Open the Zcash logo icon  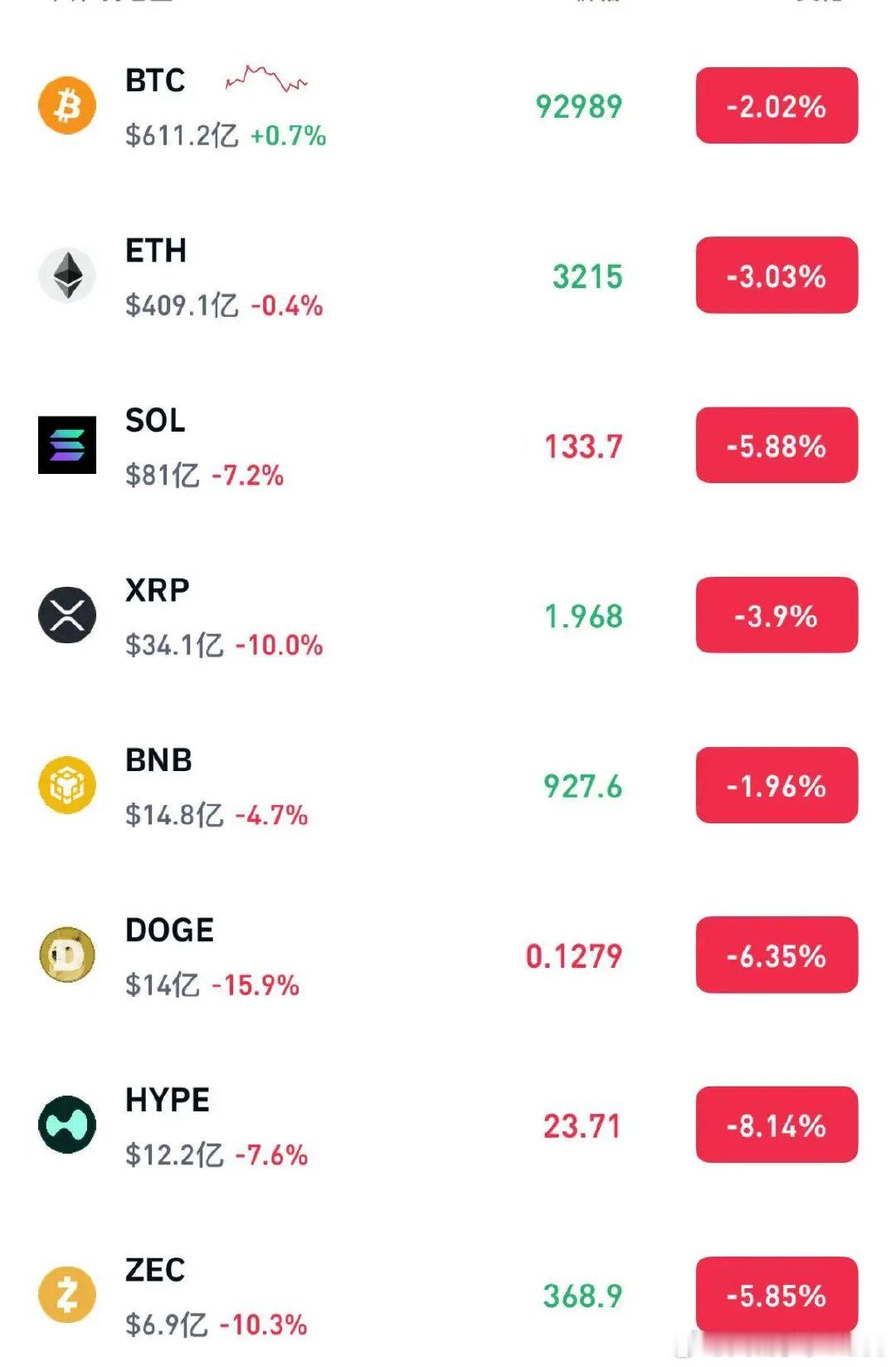[67, 1295]
